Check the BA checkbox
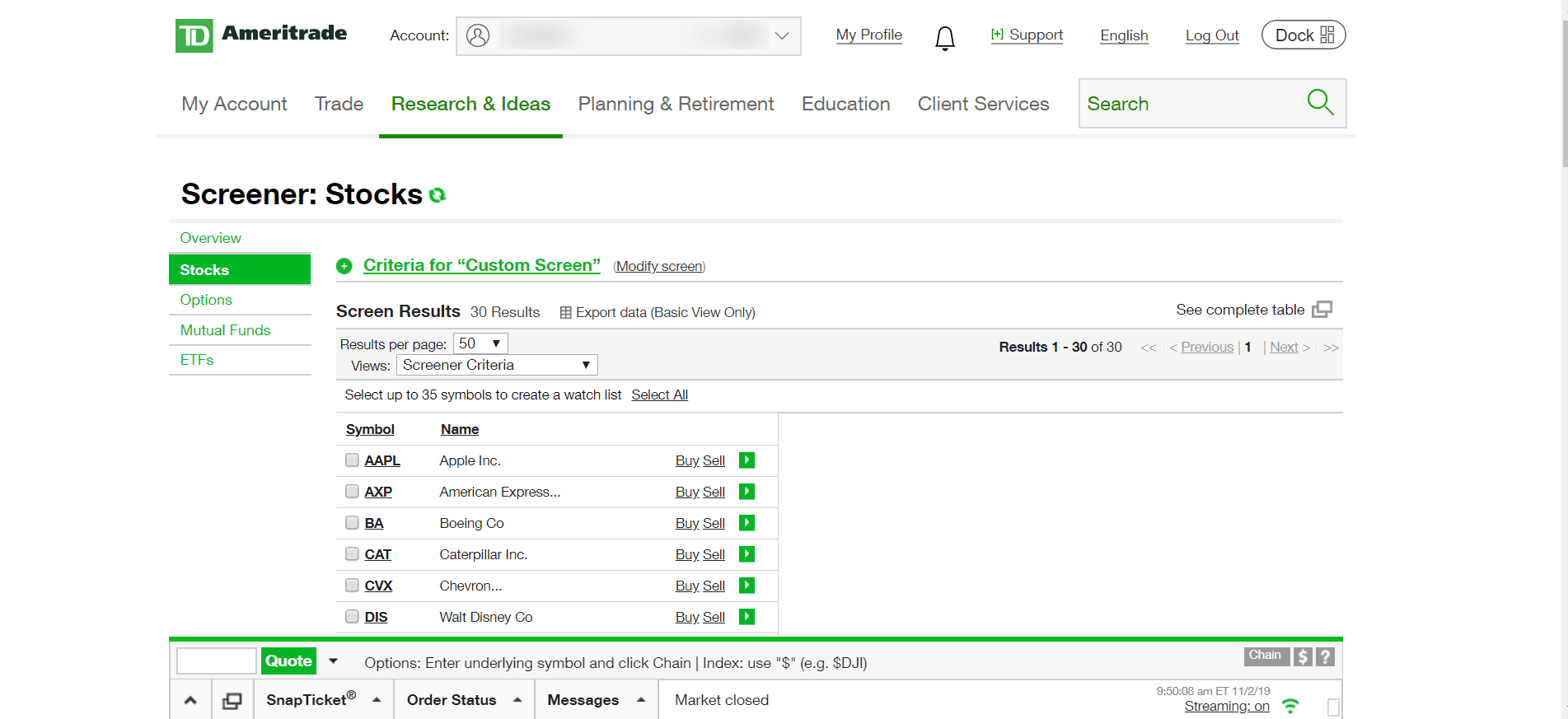 point(352,523)
